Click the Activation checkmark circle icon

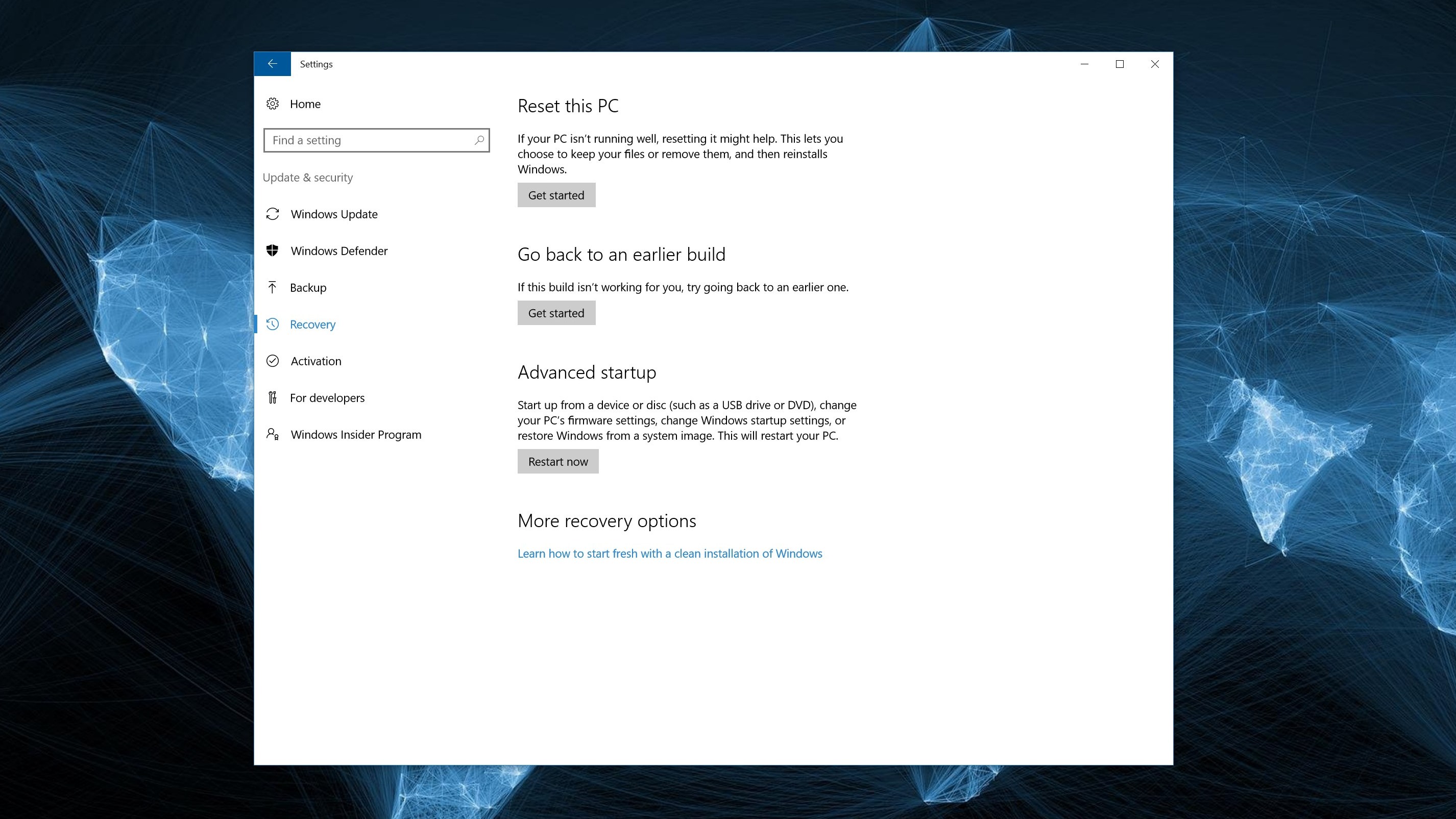[x=273, y=361]
